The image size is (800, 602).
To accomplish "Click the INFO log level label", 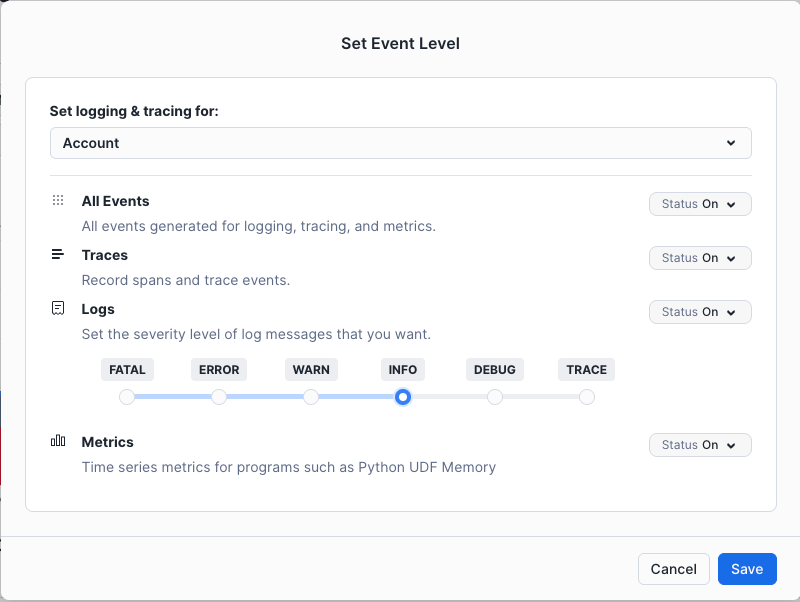I will click(403, 370).
